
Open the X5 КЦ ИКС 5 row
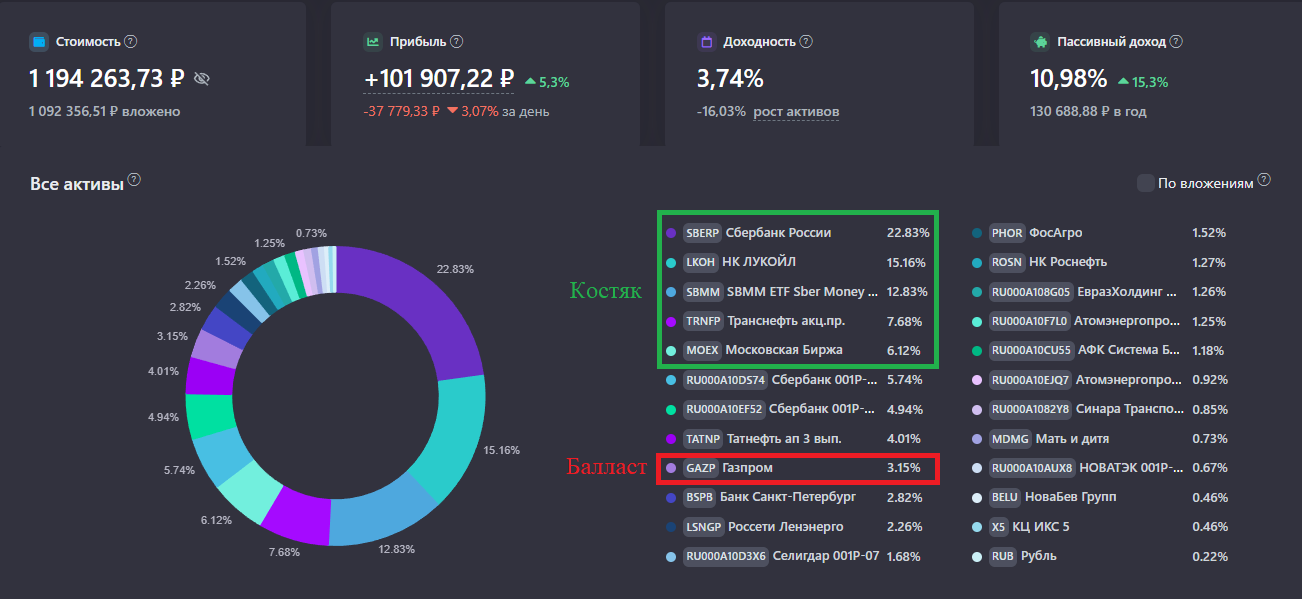click(1098, 526)
